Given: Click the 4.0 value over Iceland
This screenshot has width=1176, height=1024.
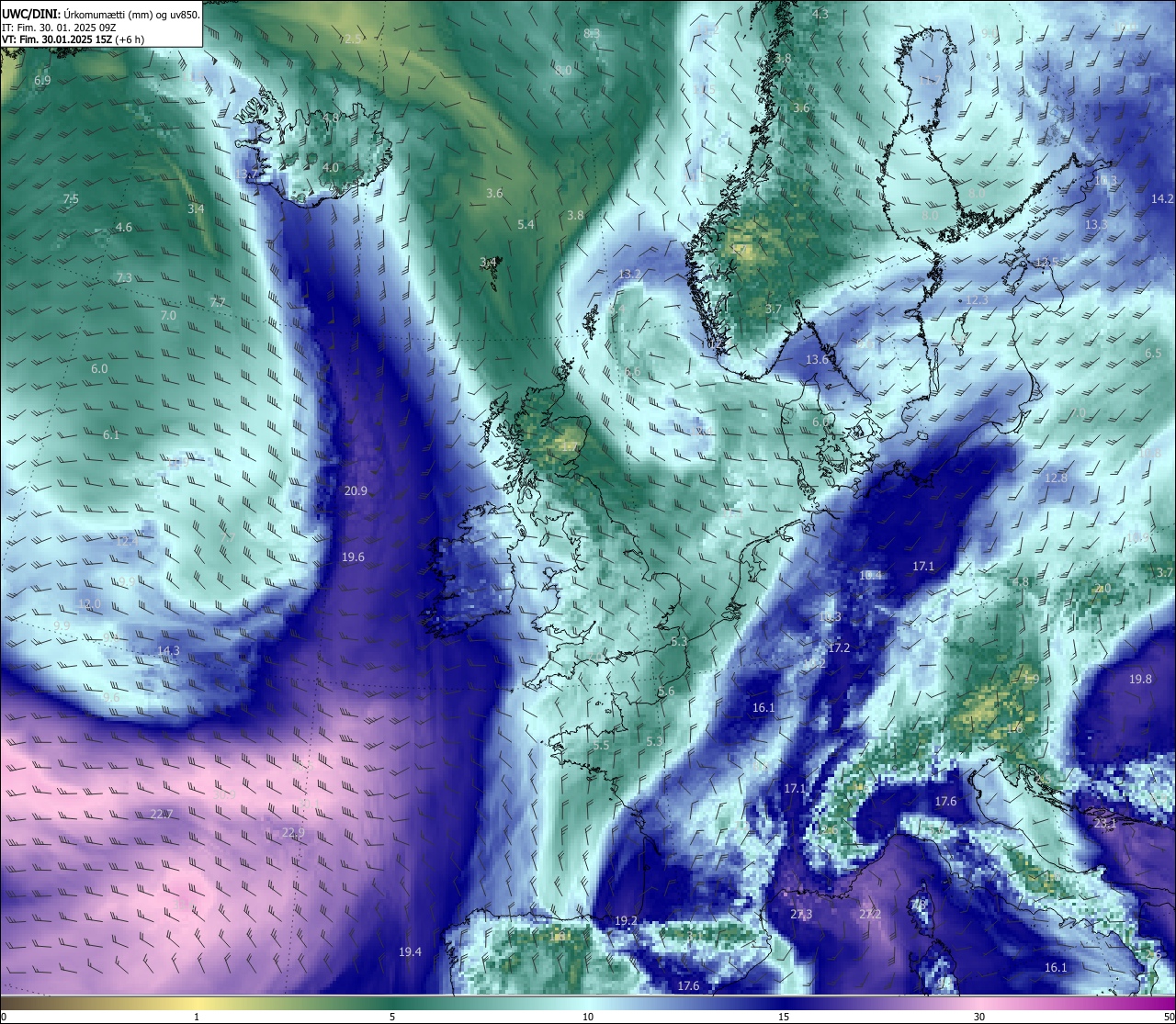Looking at the screenshot, I should (331, 168).
